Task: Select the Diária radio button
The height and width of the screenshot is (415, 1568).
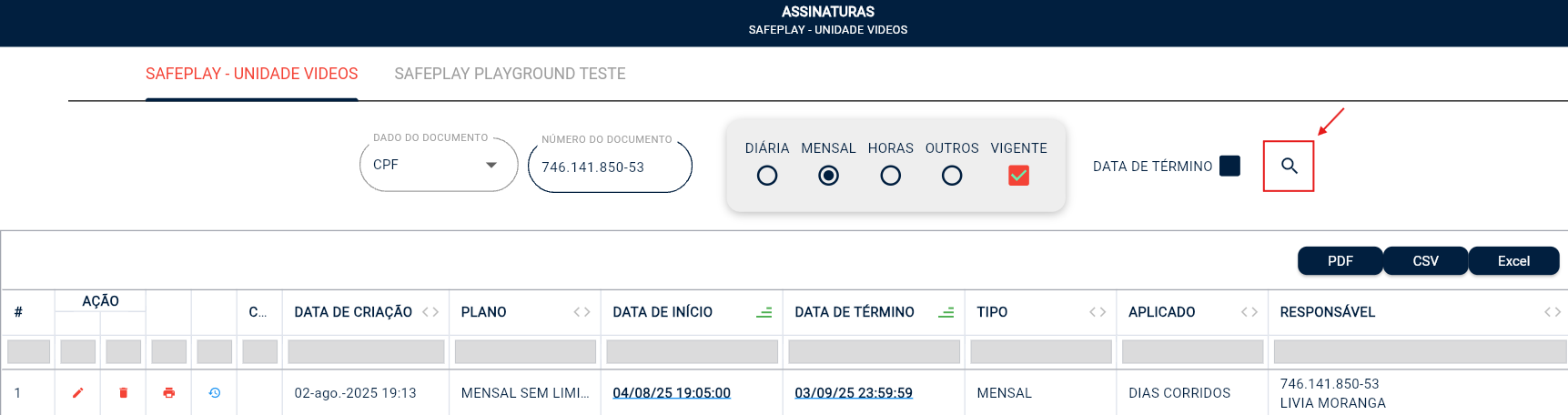Action: click(x=767, y=176)
